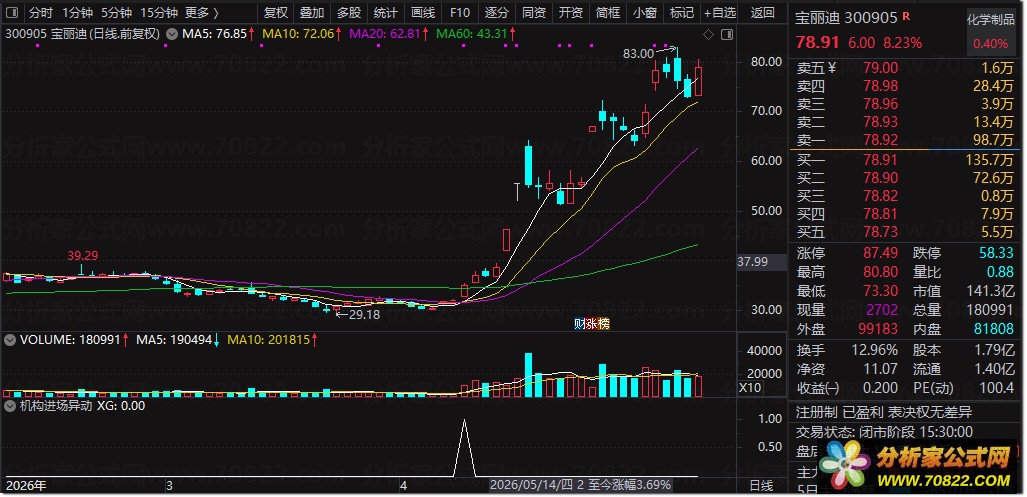The width and height of the screenshot is (1027, 497).
Task: Click the diamond marker icon above chart
Action: pyautogui.click(x=709, y=34)
